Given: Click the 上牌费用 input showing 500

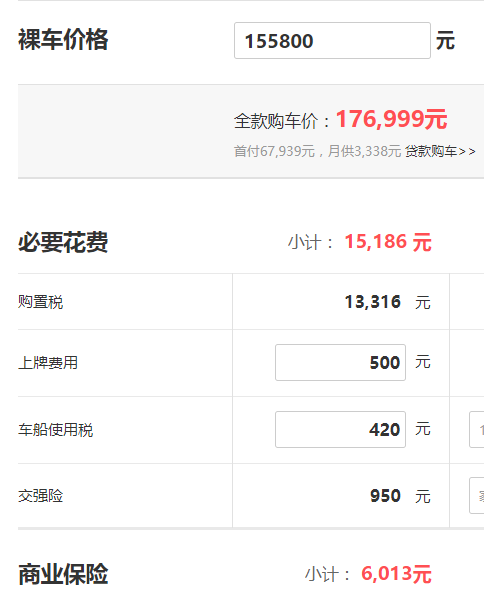Looking at the screenshot, I should (x=340, y=362).
